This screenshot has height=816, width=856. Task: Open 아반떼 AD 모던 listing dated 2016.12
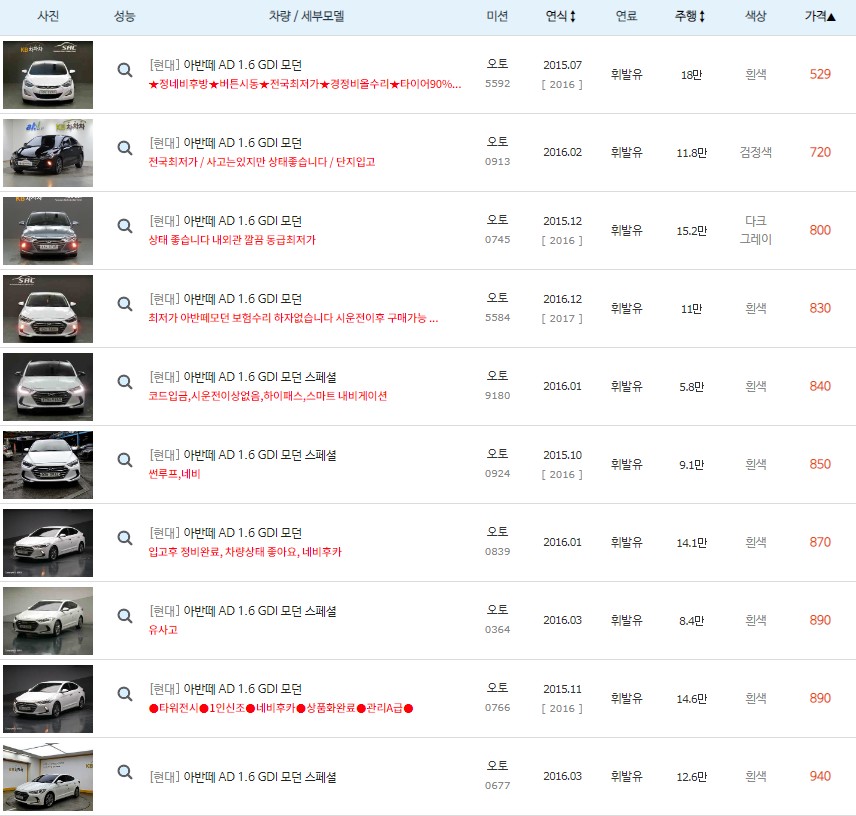[x=225, y=299]
